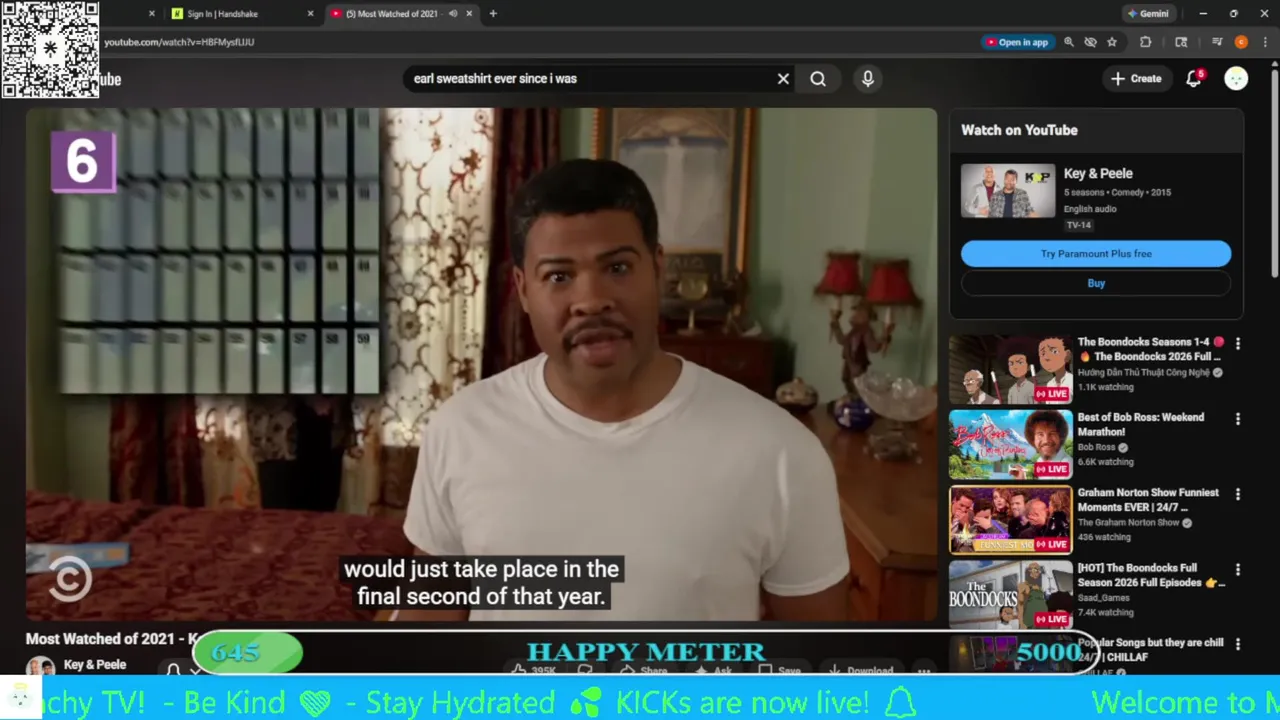Bookmark this page with the star icon
1280x720 pixels.
pos(1111,42)
